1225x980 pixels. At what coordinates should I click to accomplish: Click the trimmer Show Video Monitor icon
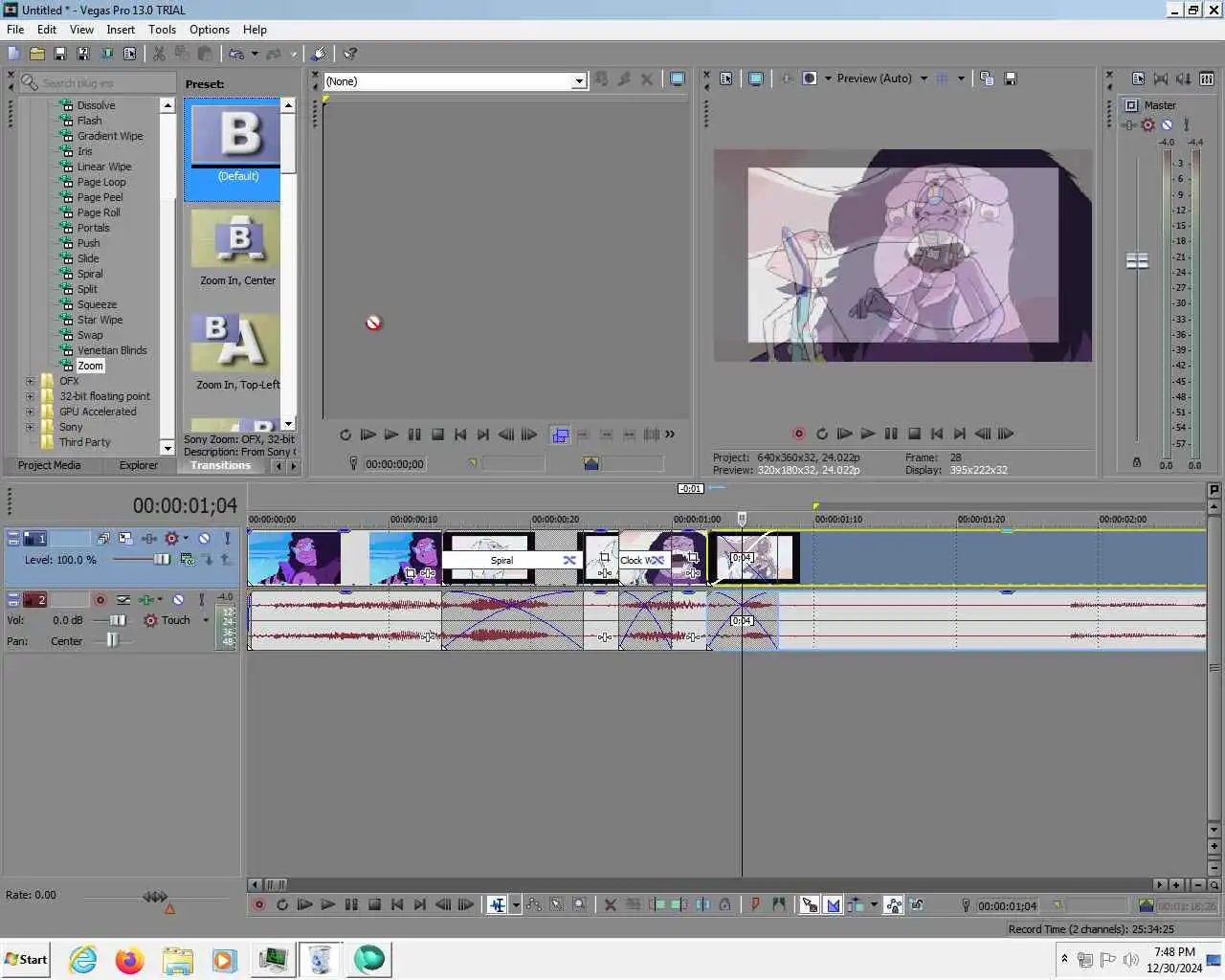678,79
